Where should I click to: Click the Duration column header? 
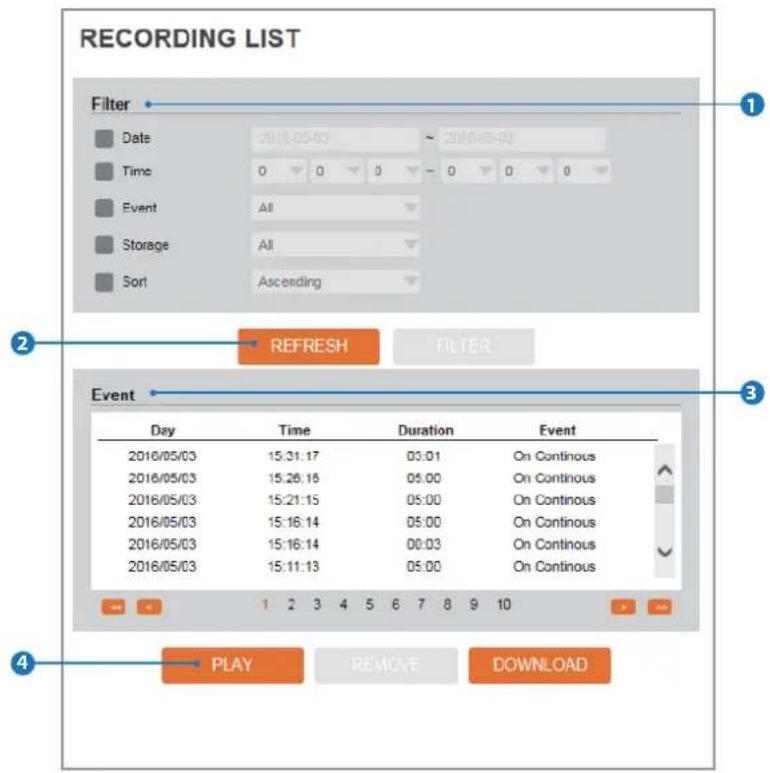pyautogui.click(x=425, y=430)
